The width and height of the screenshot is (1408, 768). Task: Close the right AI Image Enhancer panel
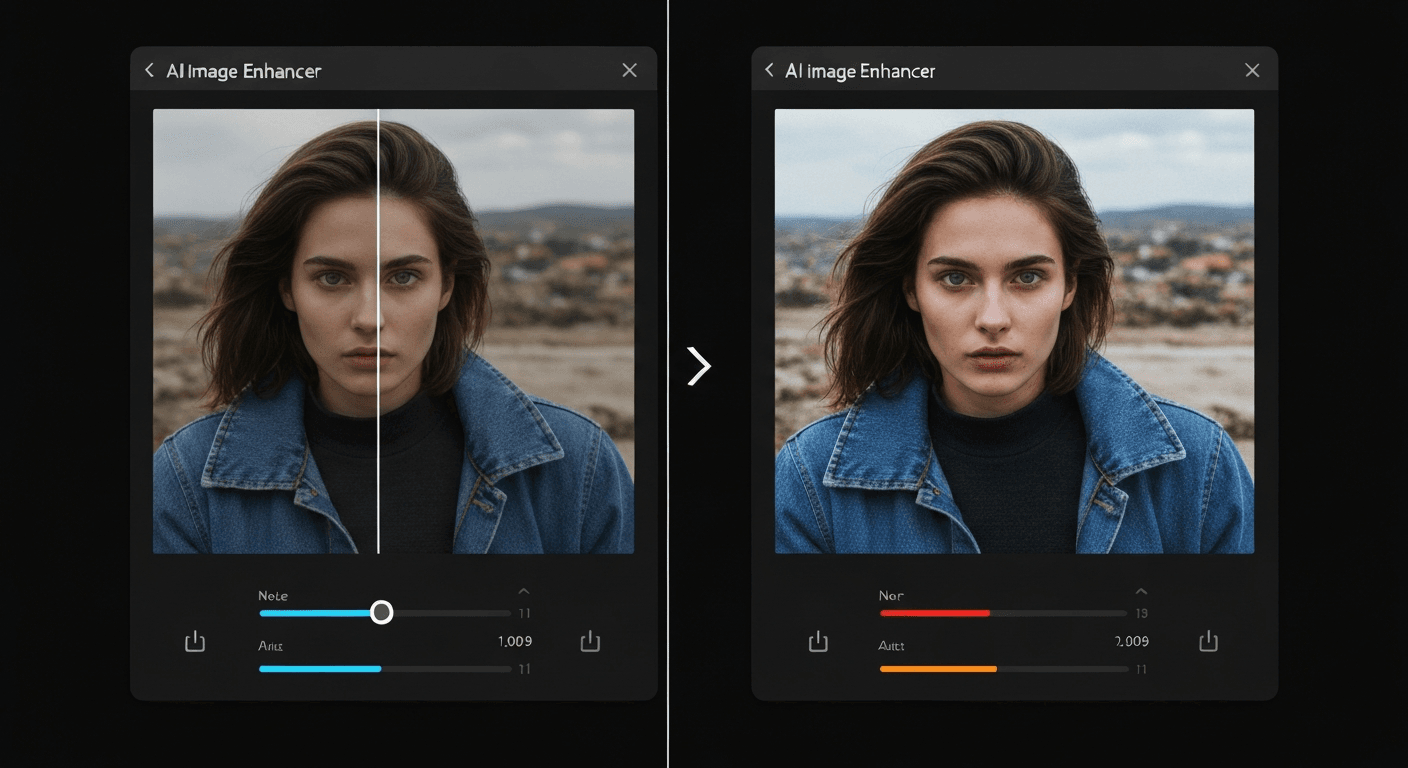coord(1252,70)
